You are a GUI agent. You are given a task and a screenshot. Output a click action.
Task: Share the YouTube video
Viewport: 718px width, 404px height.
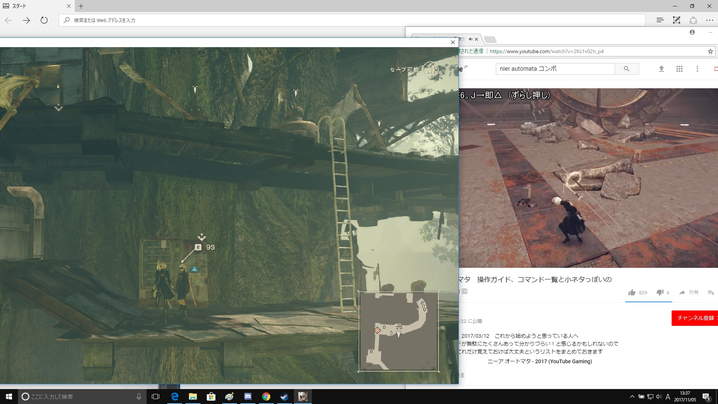689,292
